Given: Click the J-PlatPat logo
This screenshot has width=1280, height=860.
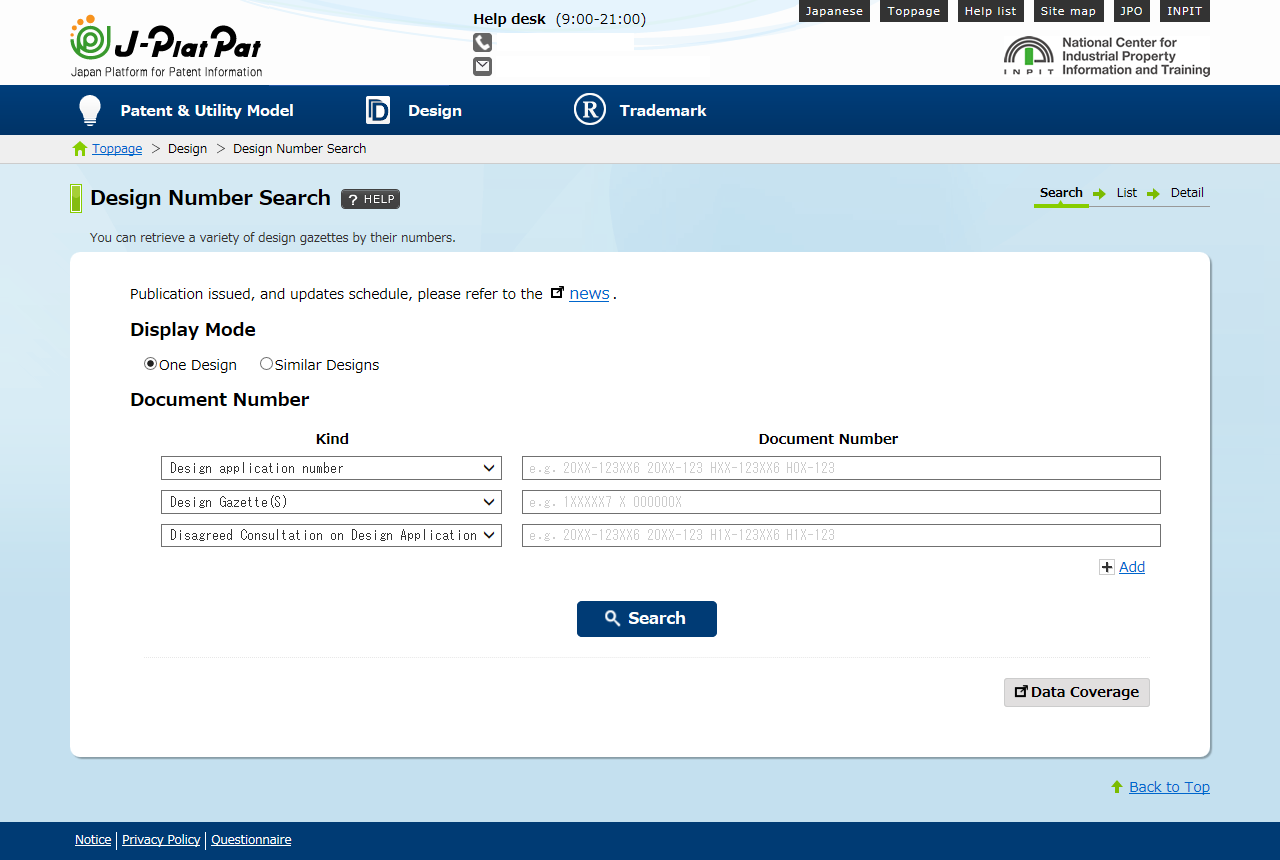Looking at the screenshot, I should (x=164, y=44).
